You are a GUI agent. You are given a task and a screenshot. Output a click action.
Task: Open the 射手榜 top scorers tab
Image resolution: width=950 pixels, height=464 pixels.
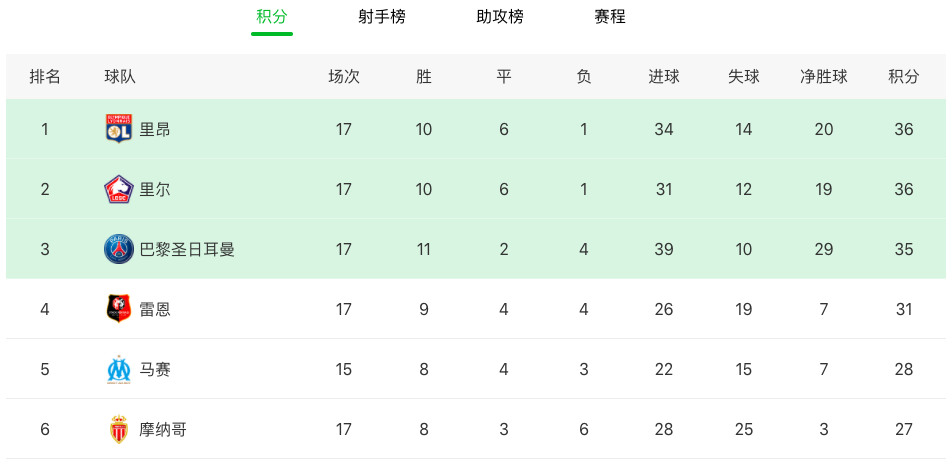click(x=381, y=17)
